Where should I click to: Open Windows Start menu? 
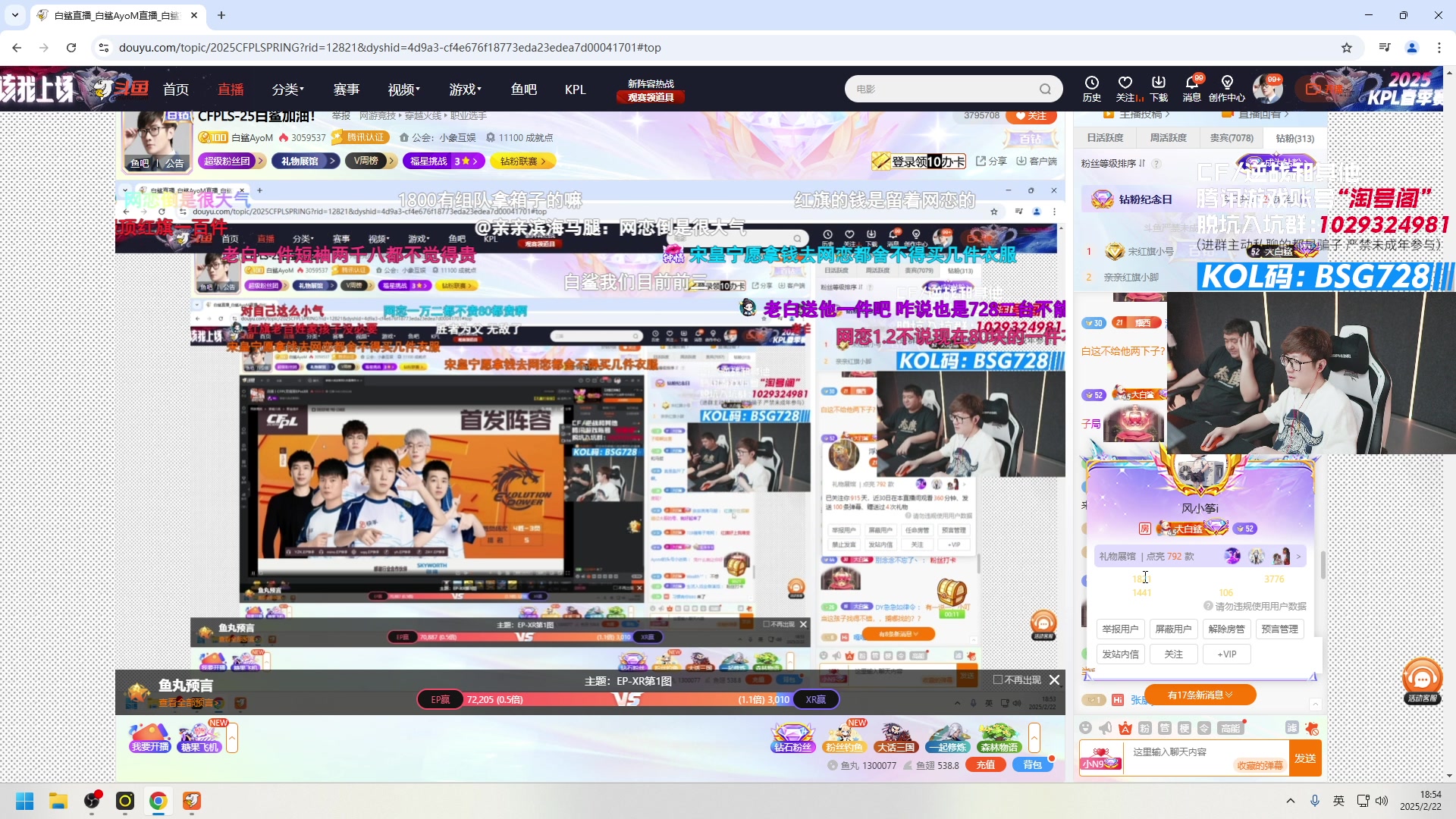[x=25, y=801]
